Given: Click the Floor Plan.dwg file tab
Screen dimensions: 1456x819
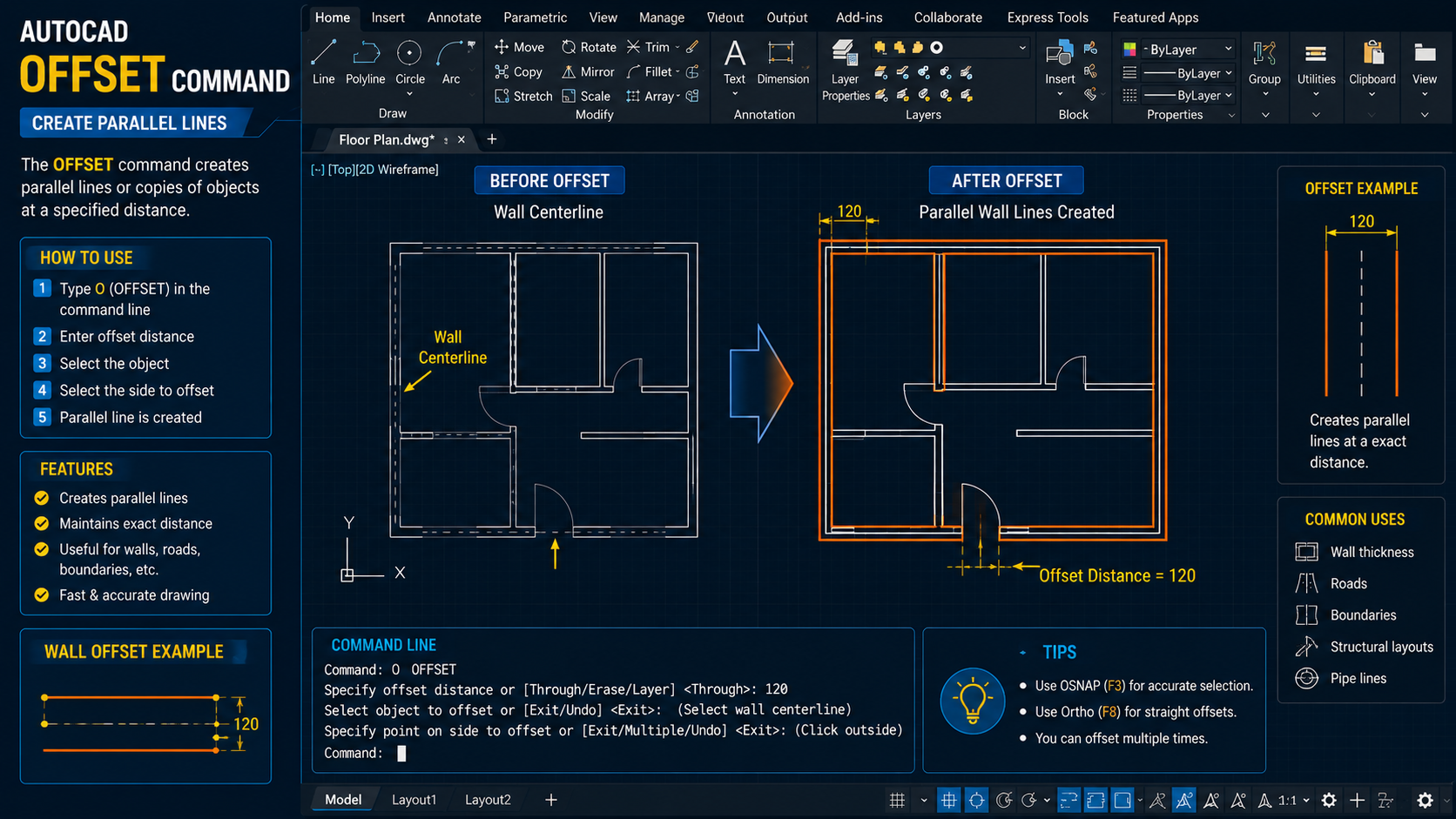Looking at the screenshot, I should tap(387, 139).
